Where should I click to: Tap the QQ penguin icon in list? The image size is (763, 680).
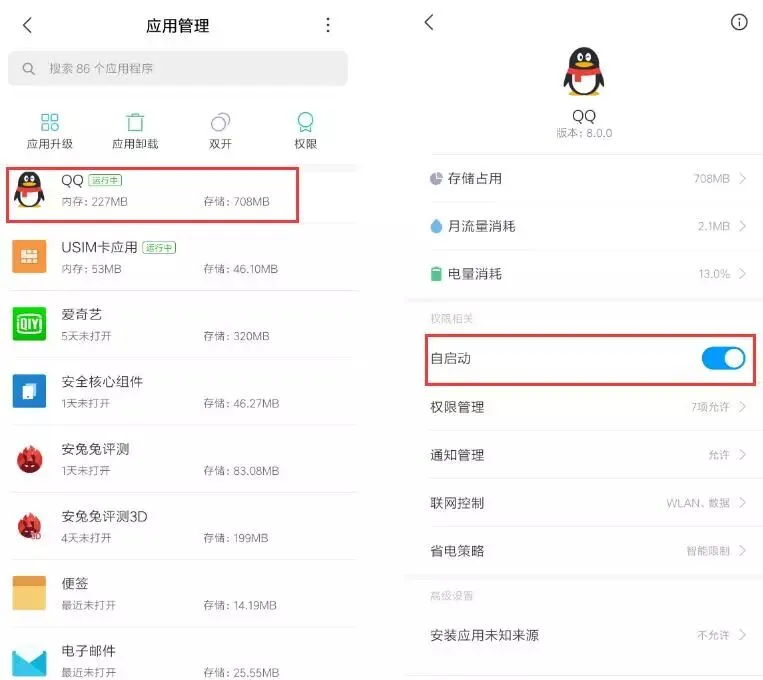[x=29, y=189]
